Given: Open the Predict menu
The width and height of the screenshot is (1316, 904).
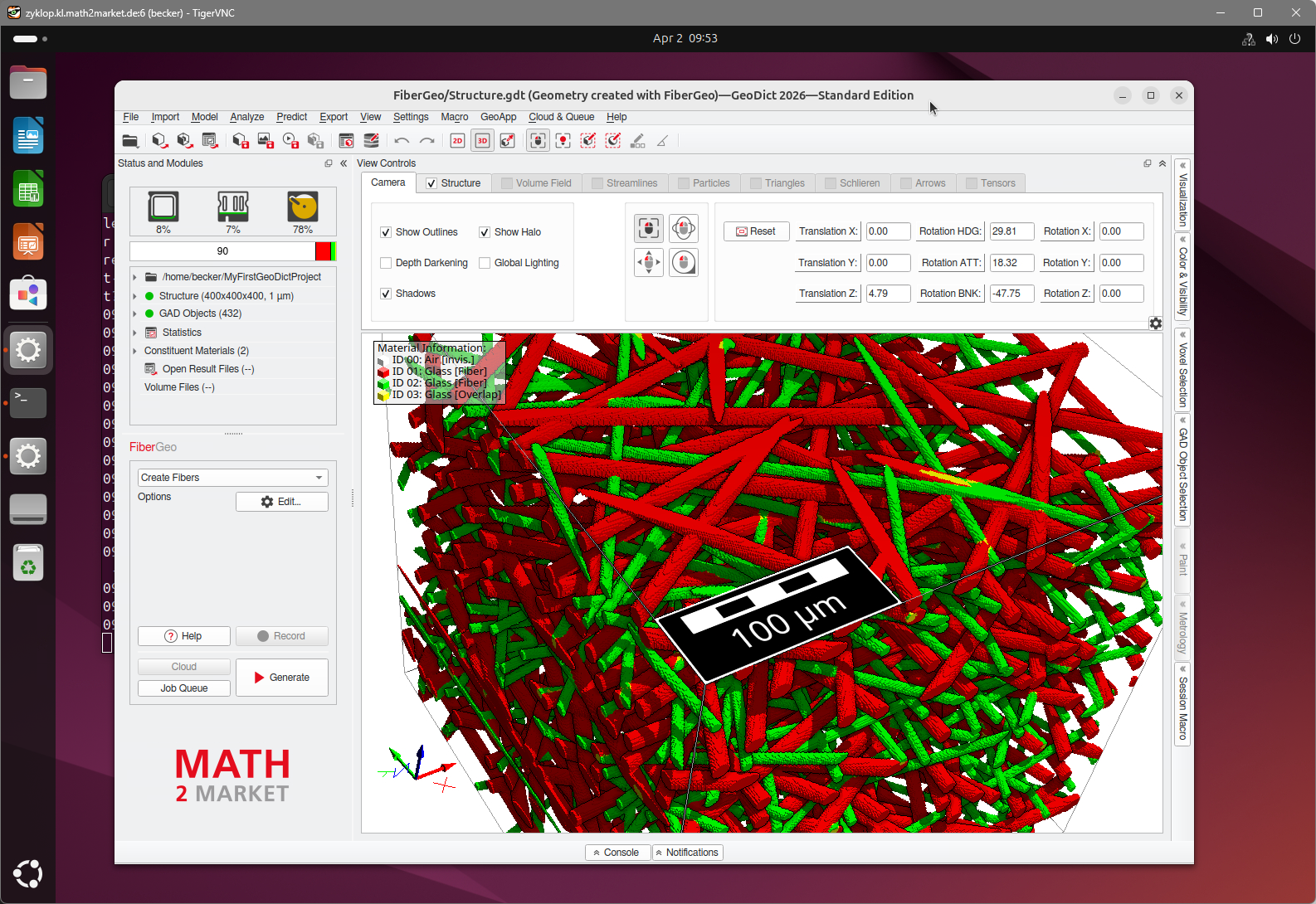Looking at the screenshot, I should 291,117.
